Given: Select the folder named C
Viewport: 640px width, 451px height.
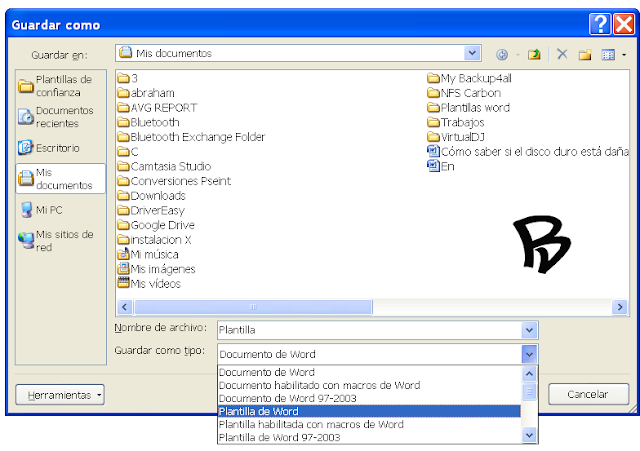Looking at the screenshot, I should (x=128, y=152).
